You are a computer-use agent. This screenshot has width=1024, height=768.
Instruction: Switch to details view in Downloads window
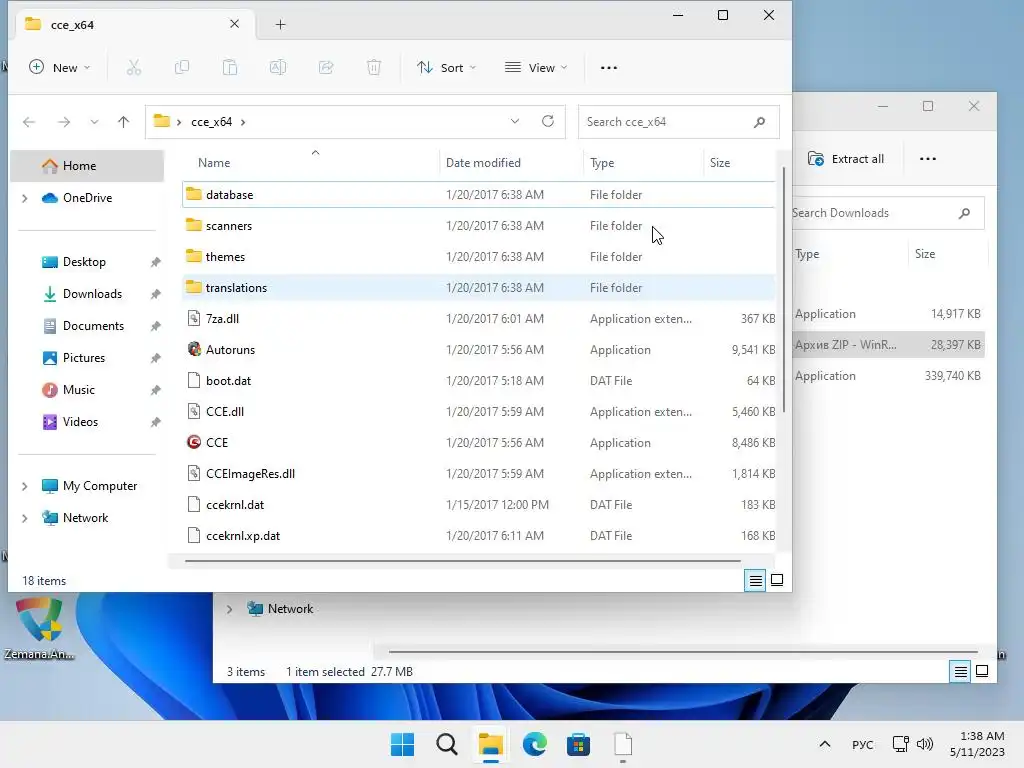click(960, 671)
